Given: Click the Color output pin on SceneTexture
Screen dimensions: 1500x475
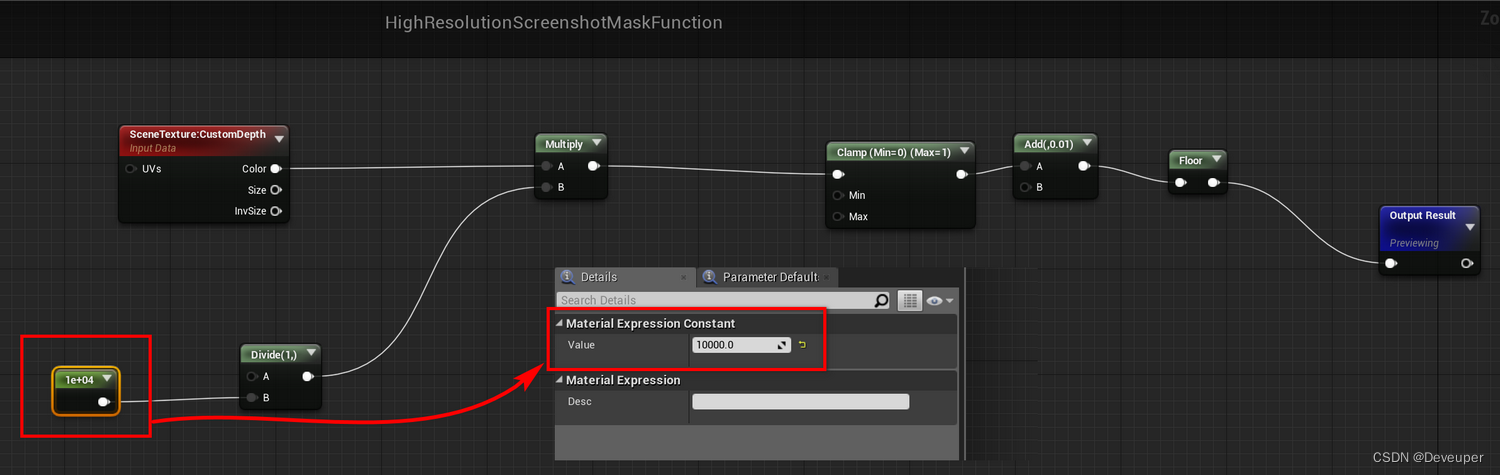Looking at the screenshot, I should tap(276, 169).
